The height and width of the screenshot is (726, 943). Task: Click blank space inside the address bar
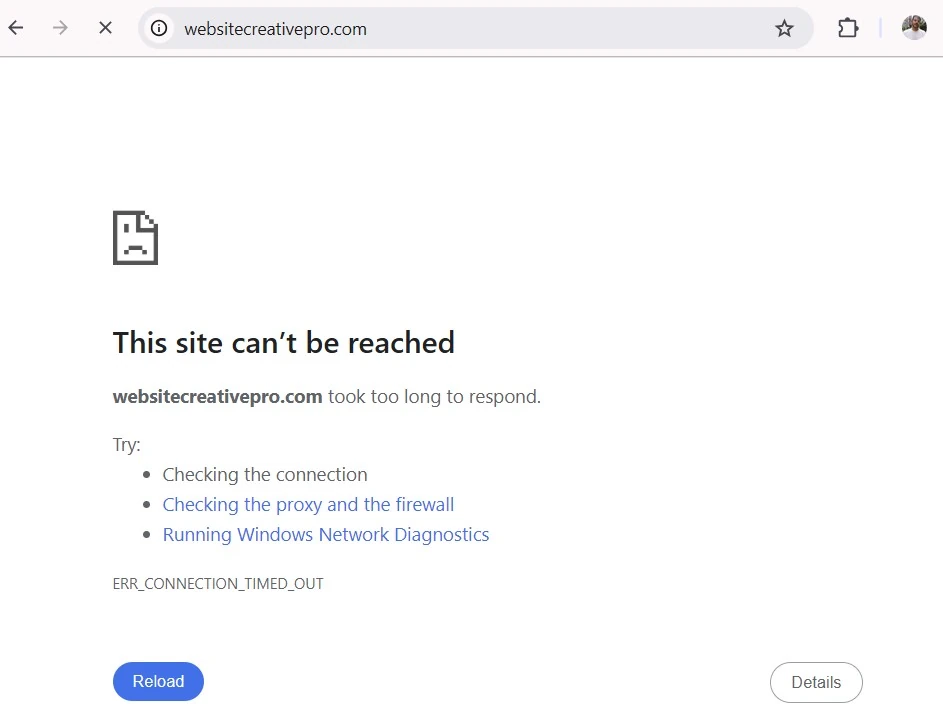click(x=560, y=29)
